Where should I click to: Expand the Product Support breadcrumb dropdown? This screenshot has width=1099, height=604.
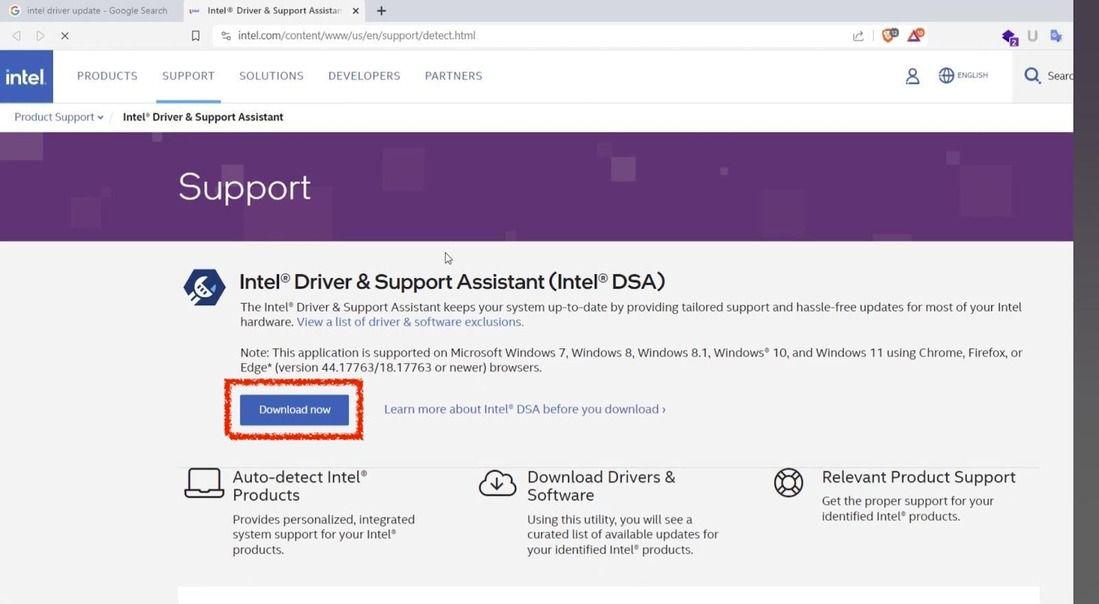point(59,117)
